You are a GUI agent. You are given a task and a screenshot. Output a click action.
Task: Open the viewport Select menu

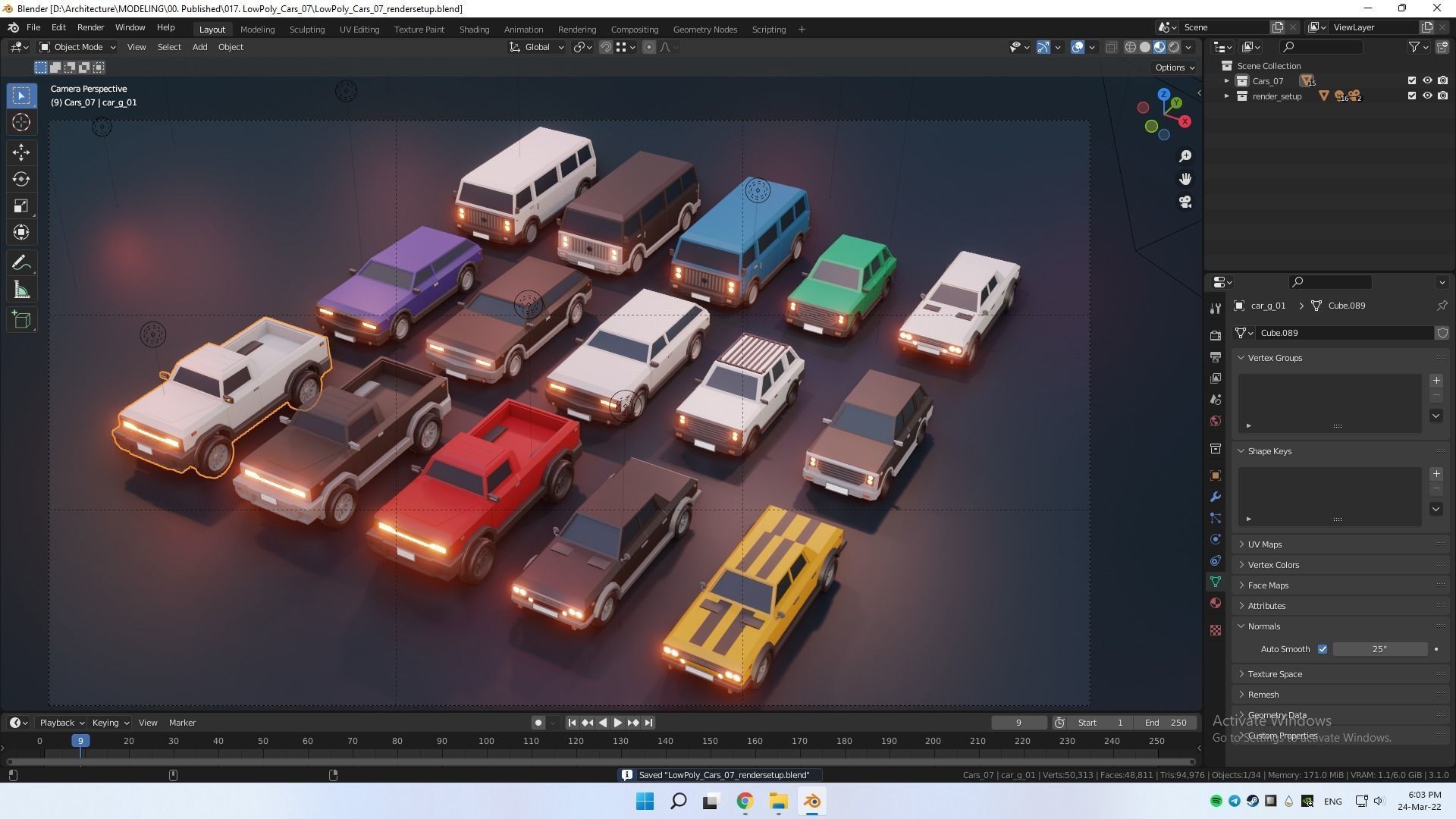tap(169, 47)
